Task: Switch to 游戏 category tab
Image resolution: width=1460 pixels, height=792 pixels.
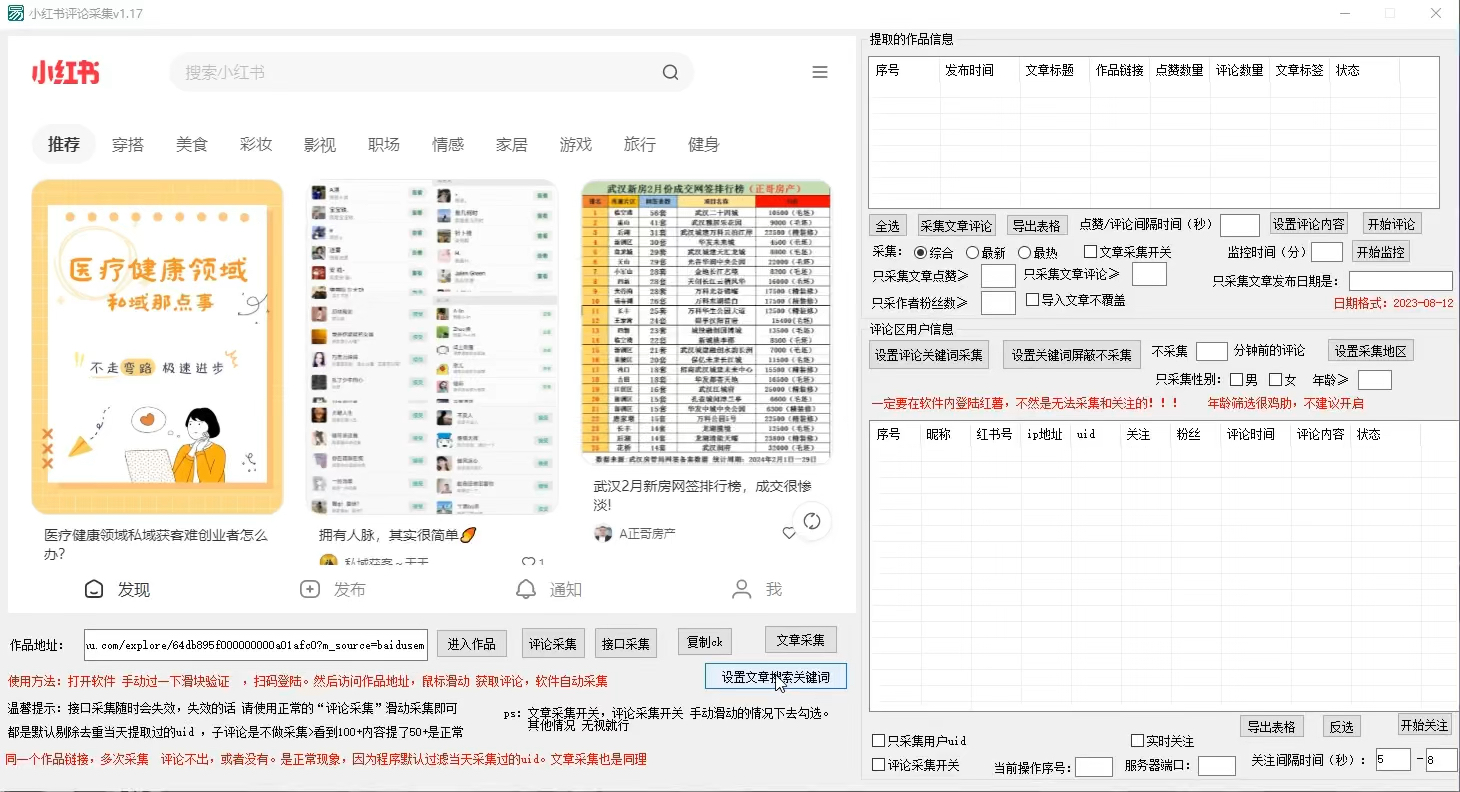Action: [576, 144]
